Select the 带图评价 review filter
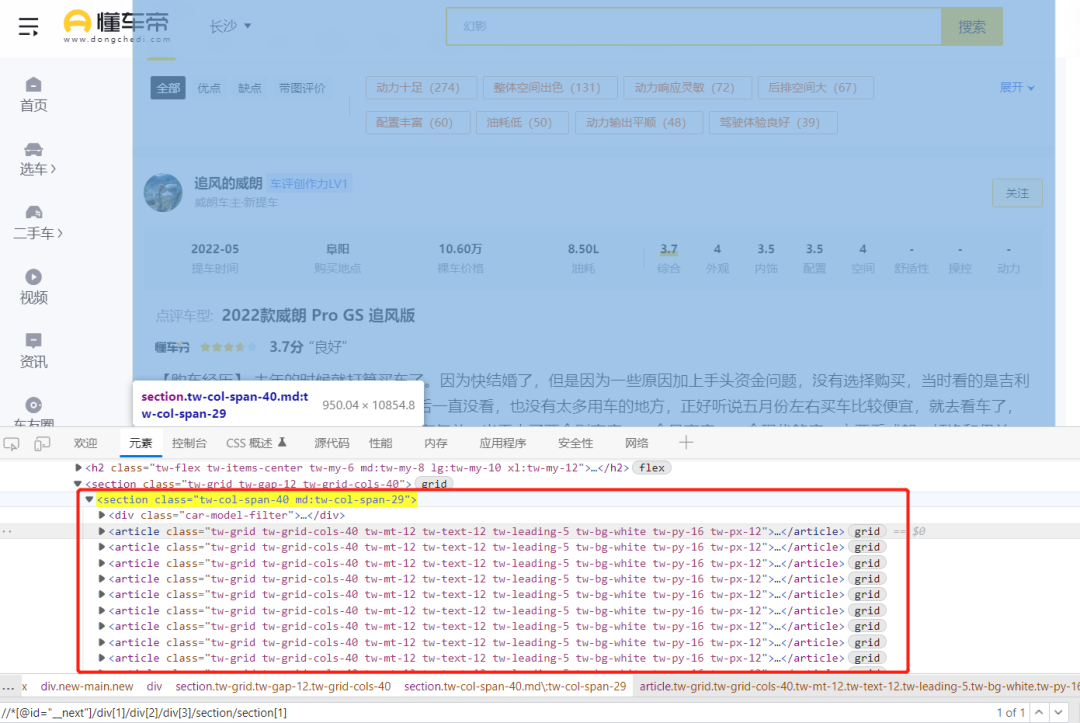The image size is (1080, 723). click(302, 88)
